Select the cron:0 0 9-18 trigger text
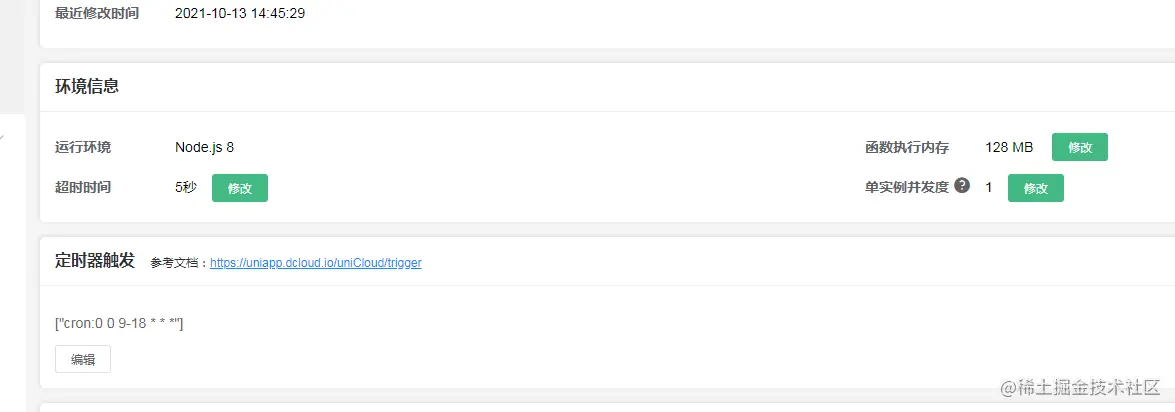Image resolution: width=1175 pixels, height=412 pixels. pyautogui.click(x=120, y=324)
